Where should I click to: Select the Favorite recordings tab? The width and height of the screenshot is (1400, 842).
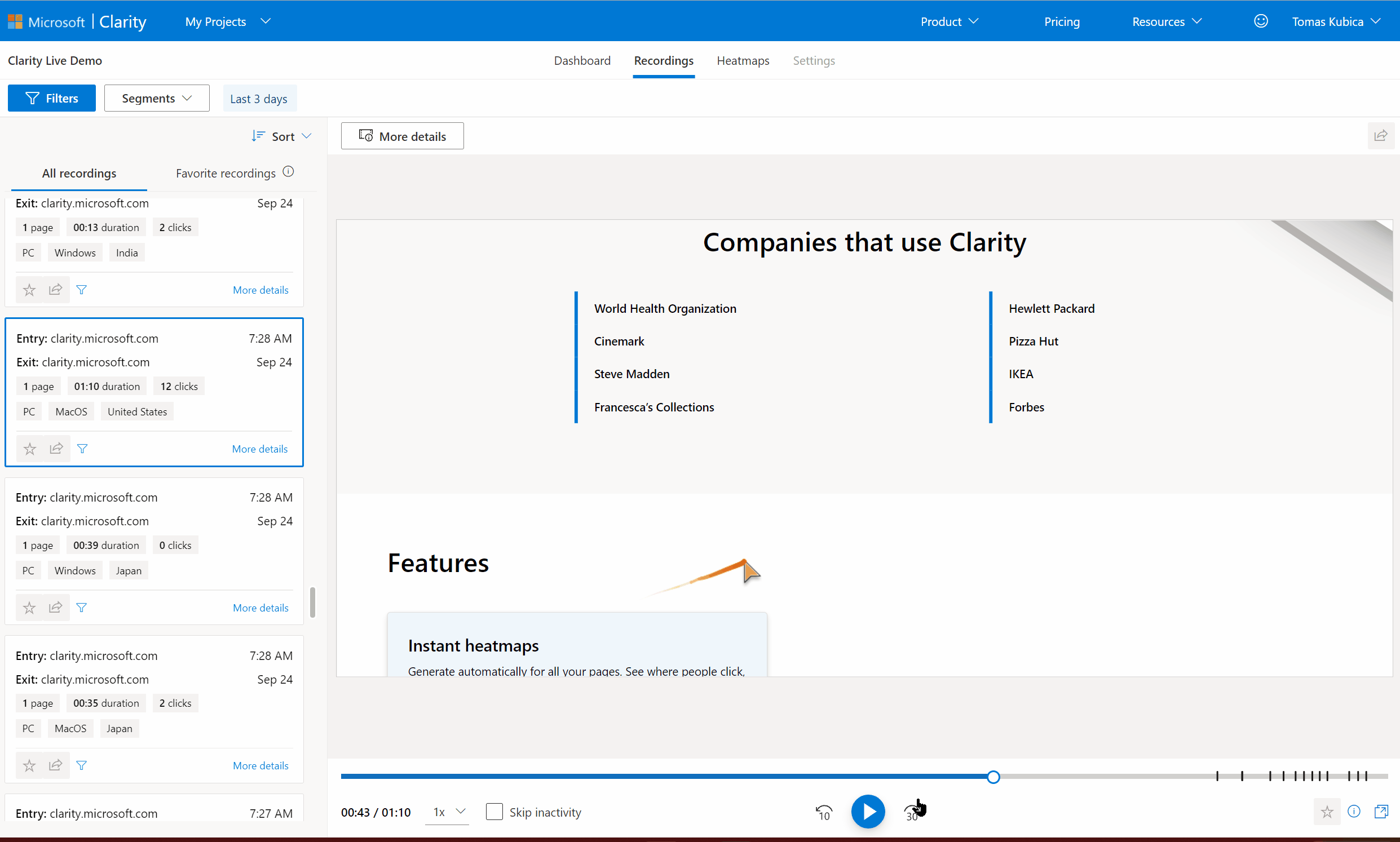pyautogui.click(x=226, y=173)
